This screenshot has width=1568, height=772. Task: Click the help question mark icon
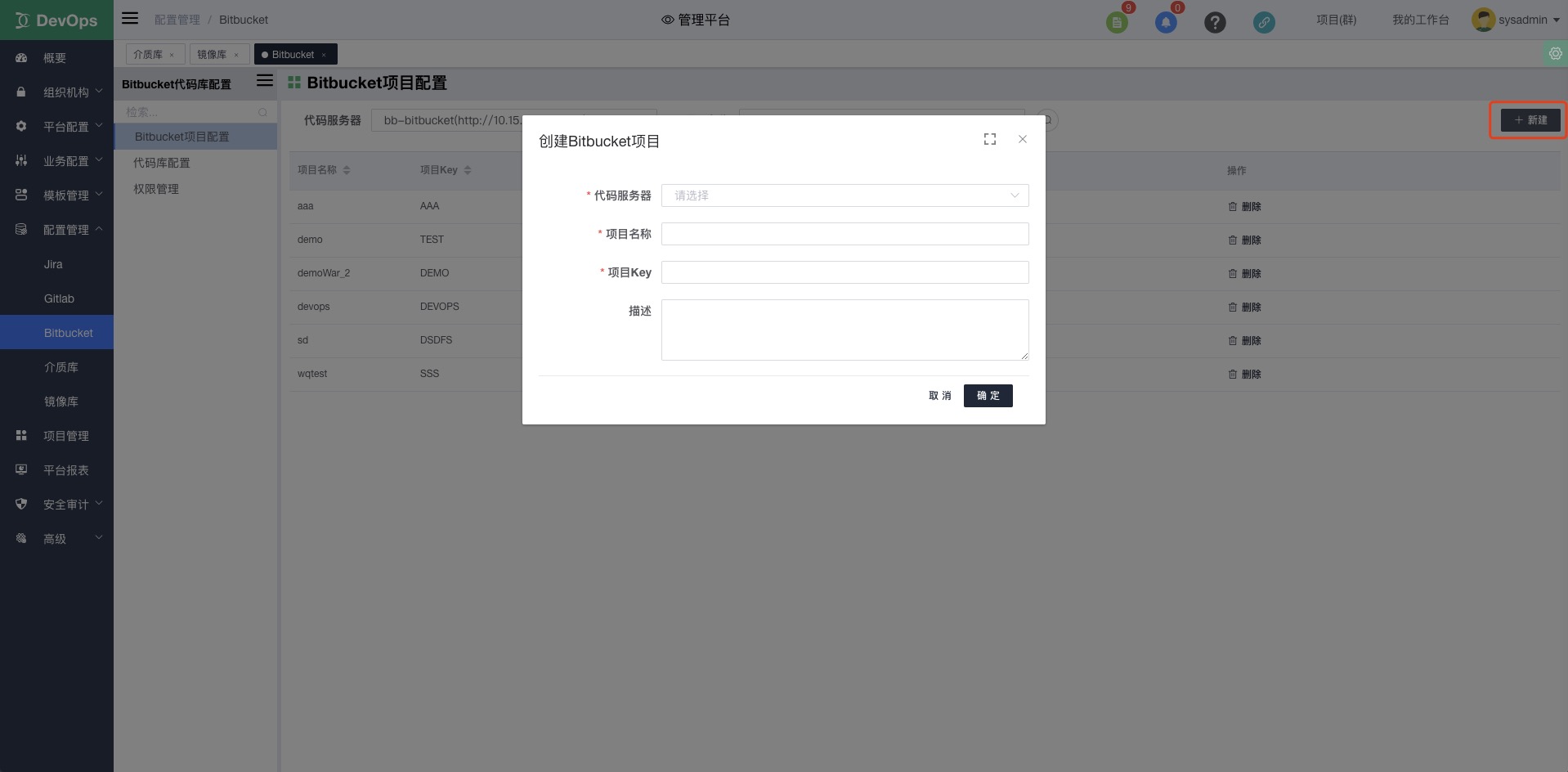click(1215, 22)
